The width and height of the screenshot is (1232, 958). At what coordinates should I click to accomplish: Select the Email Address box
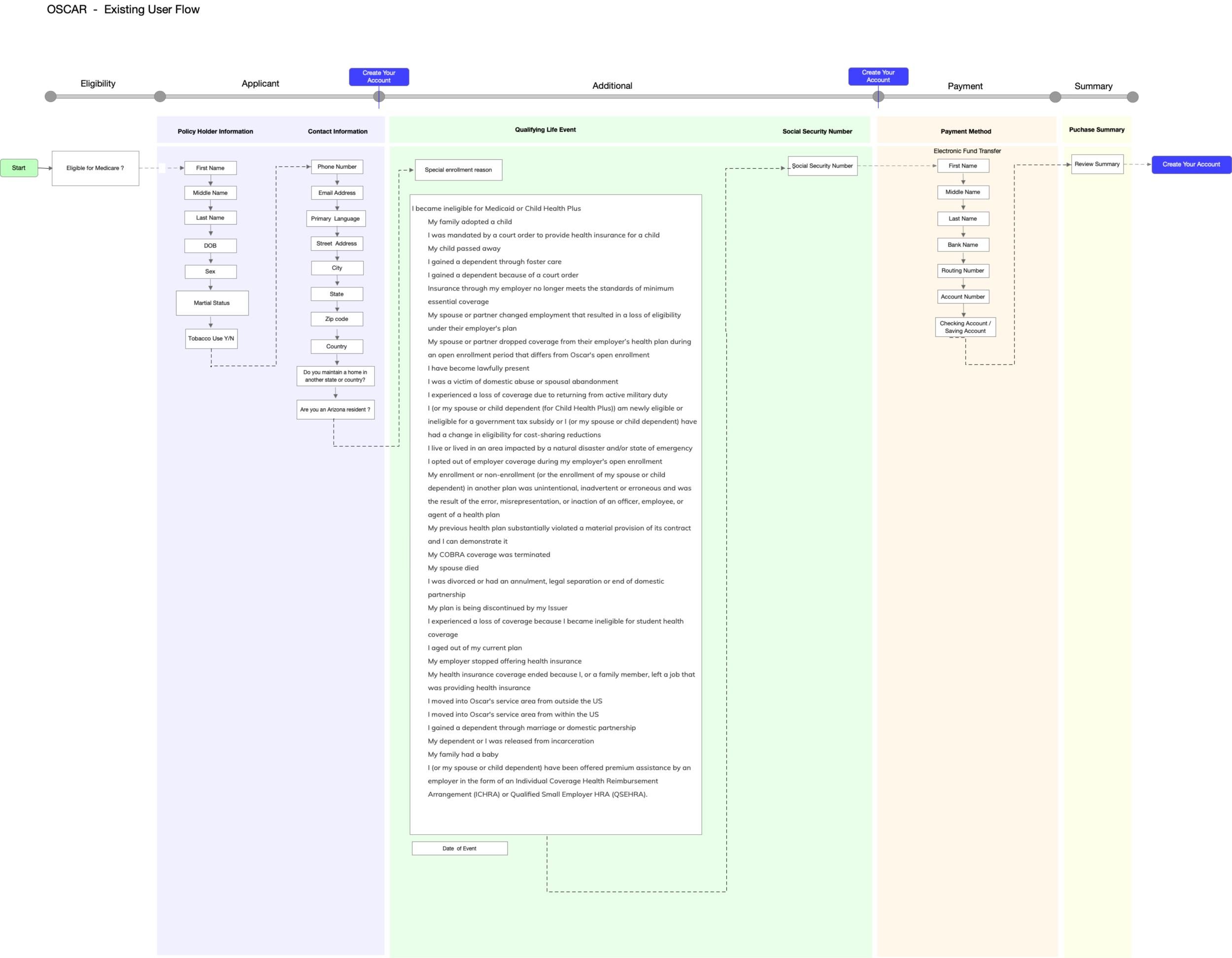338,192
